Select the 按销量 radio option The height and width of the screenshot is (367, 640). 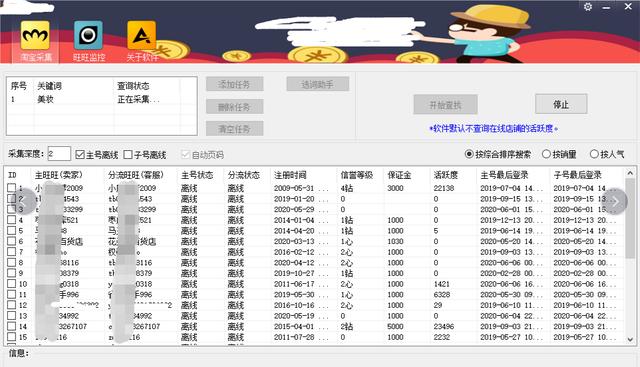click(546, 154)
